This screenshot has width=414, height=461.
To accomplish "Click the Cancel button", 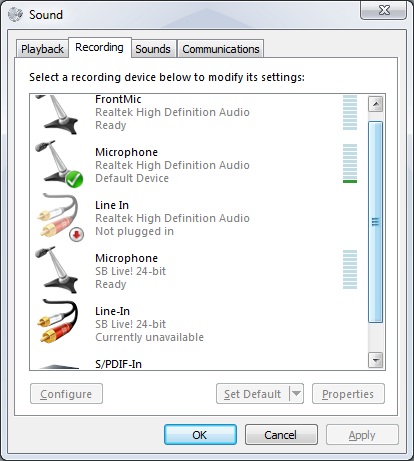I will (281, 435).
